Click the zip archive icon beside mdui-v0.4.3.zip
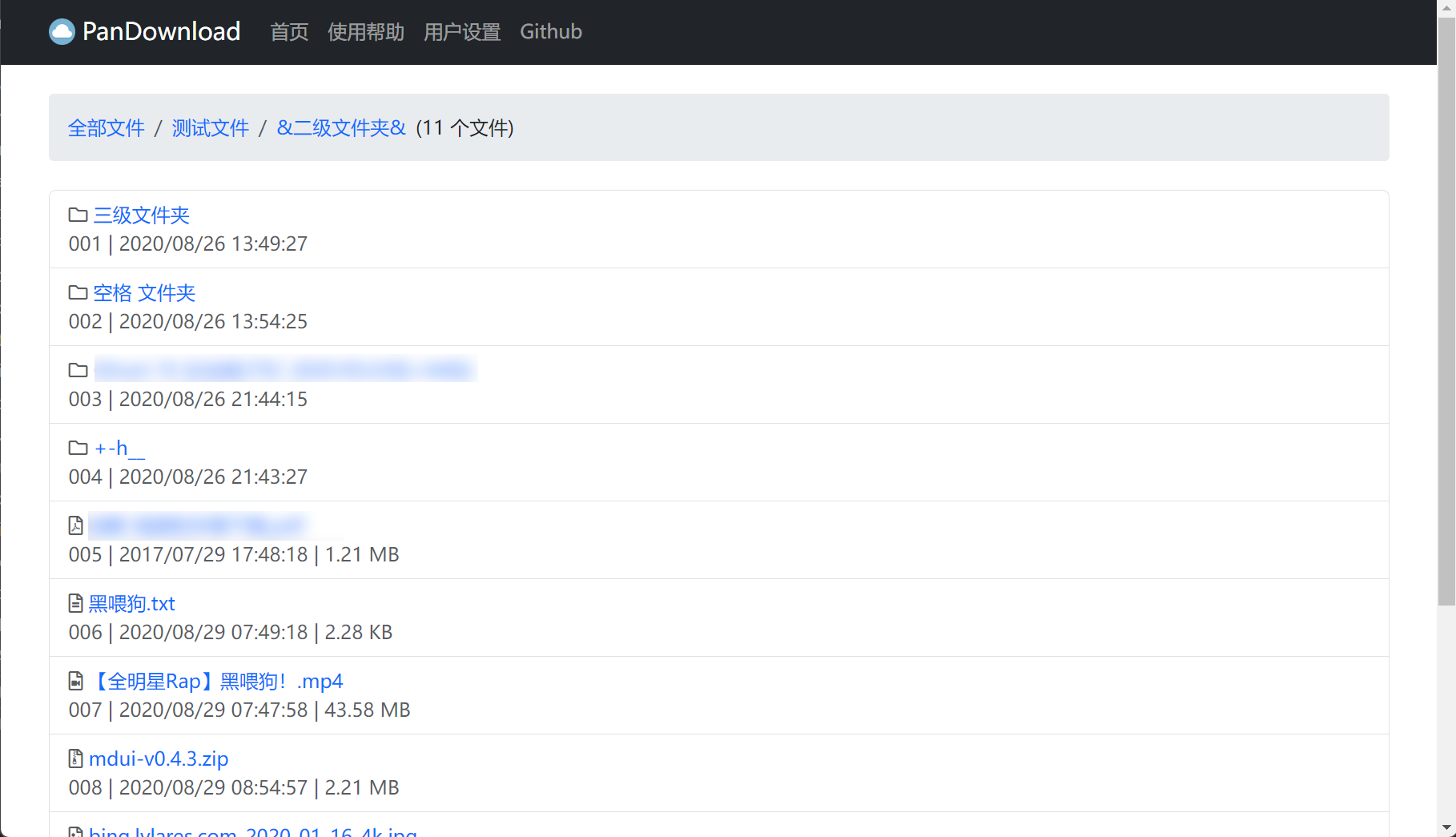Viewport: 1456px width, 837px height. point(75,758)
